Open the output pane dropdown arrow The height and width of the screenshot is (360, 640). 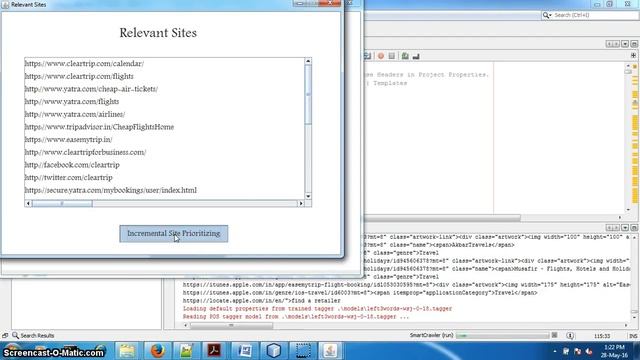tap(625, 227)
